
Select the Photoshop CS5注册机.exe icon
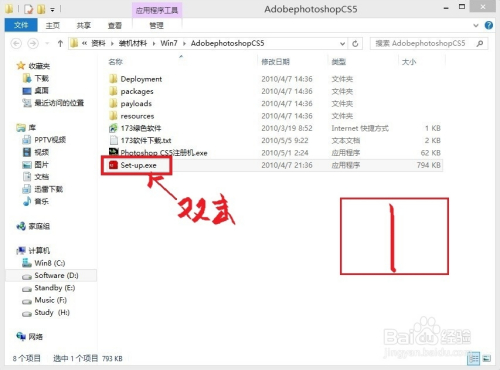pos(113,152)
